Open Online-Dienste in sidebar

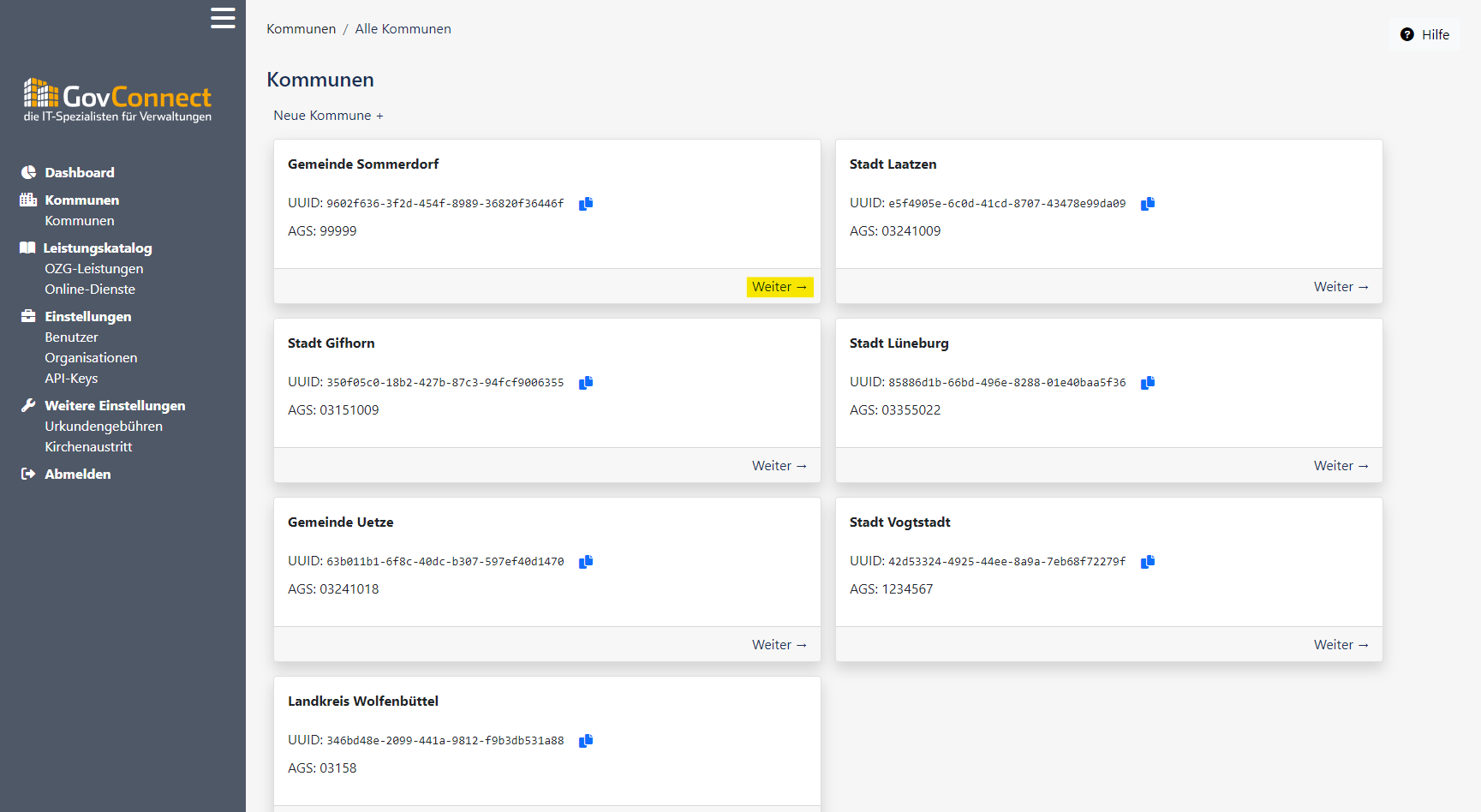[x=90, y=289]
